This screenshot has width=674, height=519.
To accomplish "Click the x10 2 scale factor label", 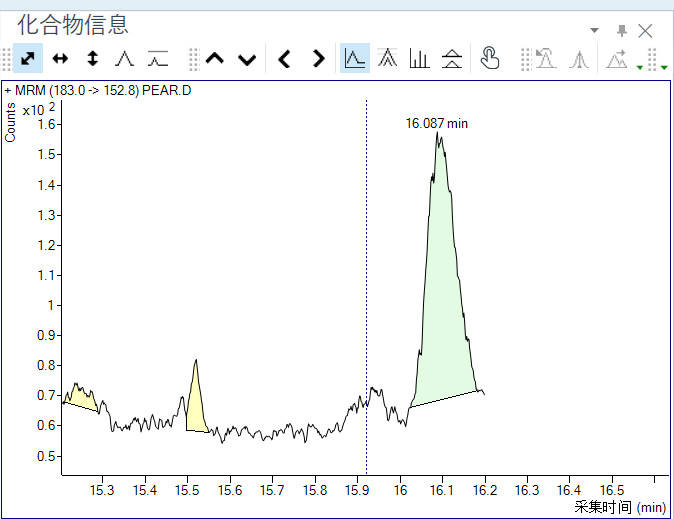I will (39, 109).
